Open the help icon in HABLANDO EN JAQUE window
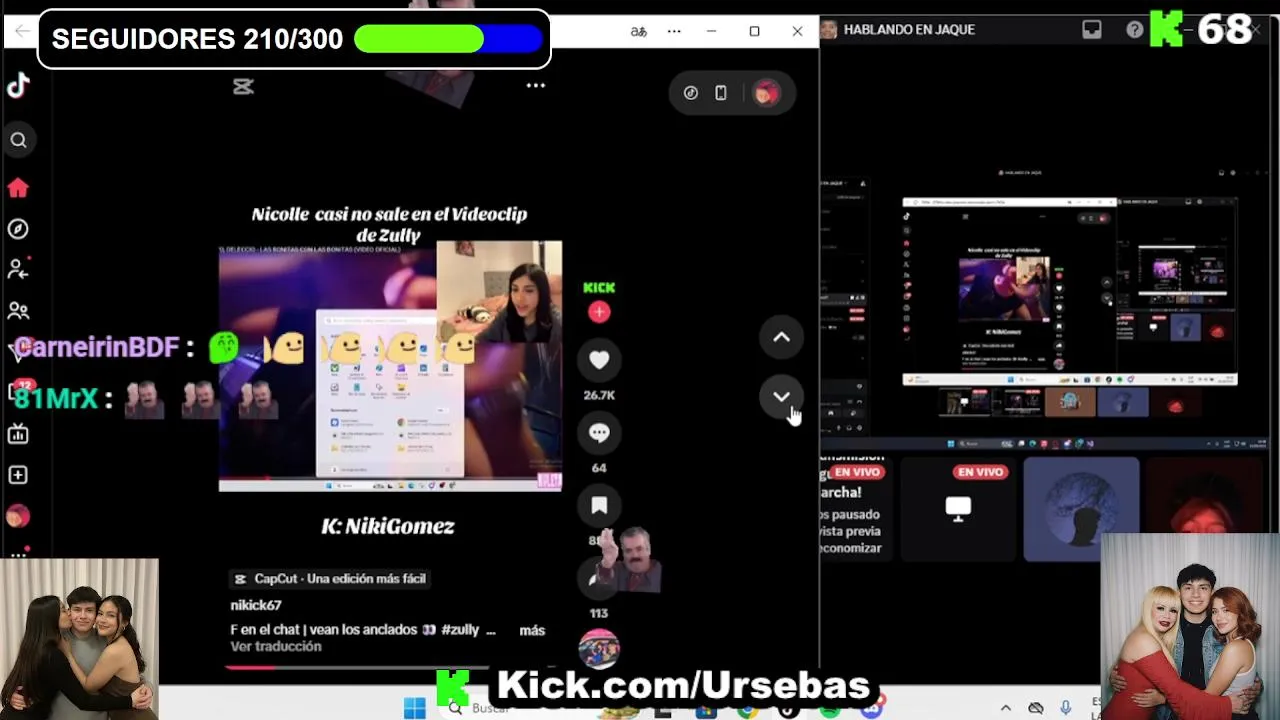 pos(1134,30)
